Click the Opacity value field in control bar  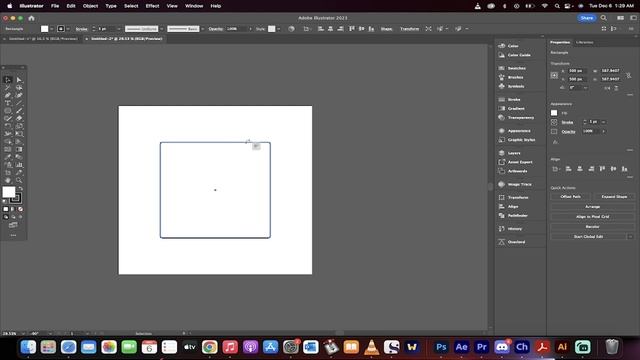236,29
